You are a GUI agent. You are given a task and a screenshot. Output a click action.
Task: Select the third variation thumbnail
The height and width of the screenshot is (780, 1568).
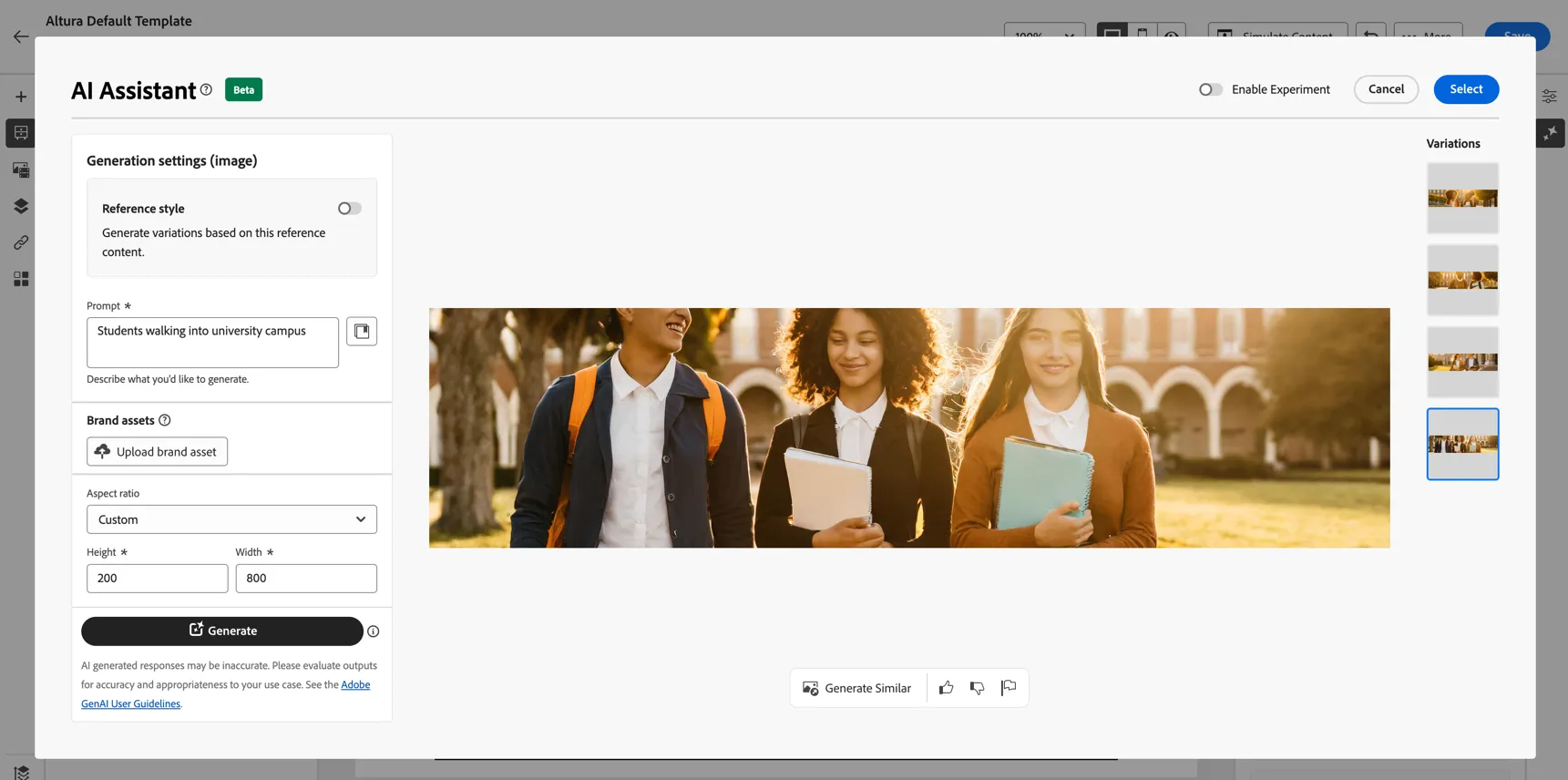tap(1462, 363)
